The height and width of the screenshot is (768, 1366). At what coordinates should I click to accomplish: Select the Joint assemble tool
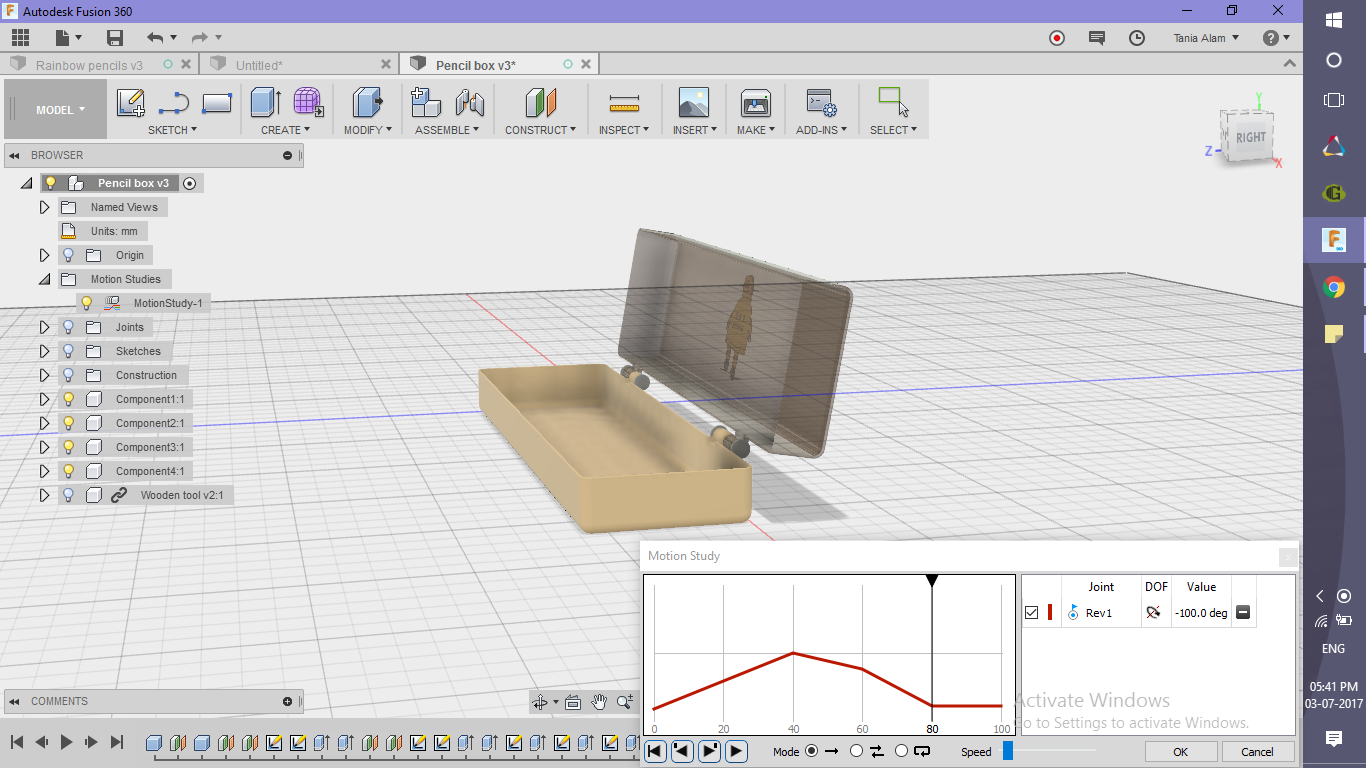(469, 103)
